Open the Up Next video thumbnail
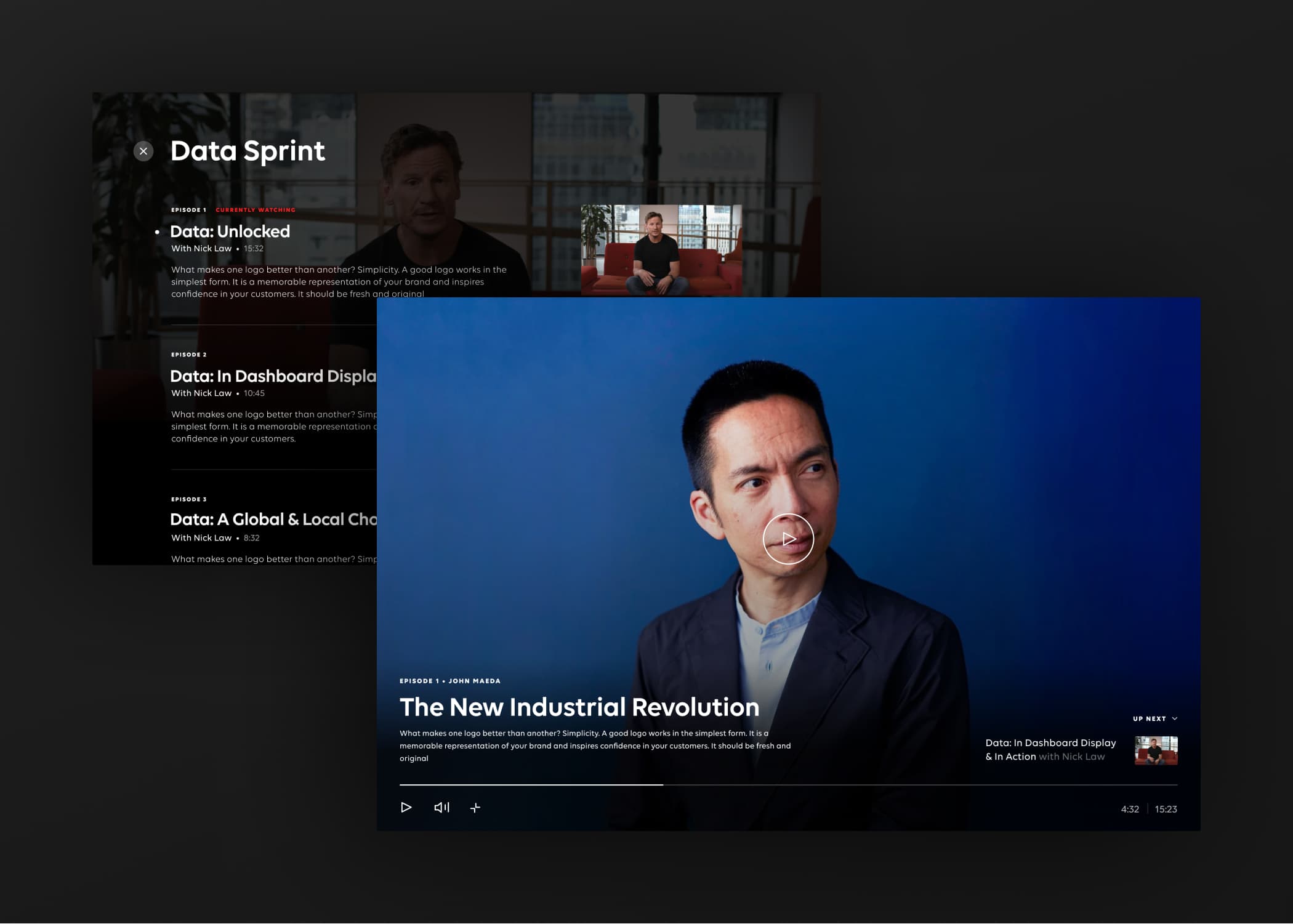Image resolution: width=1293 pixels, height=924 pixels. tap(1156, 751)
